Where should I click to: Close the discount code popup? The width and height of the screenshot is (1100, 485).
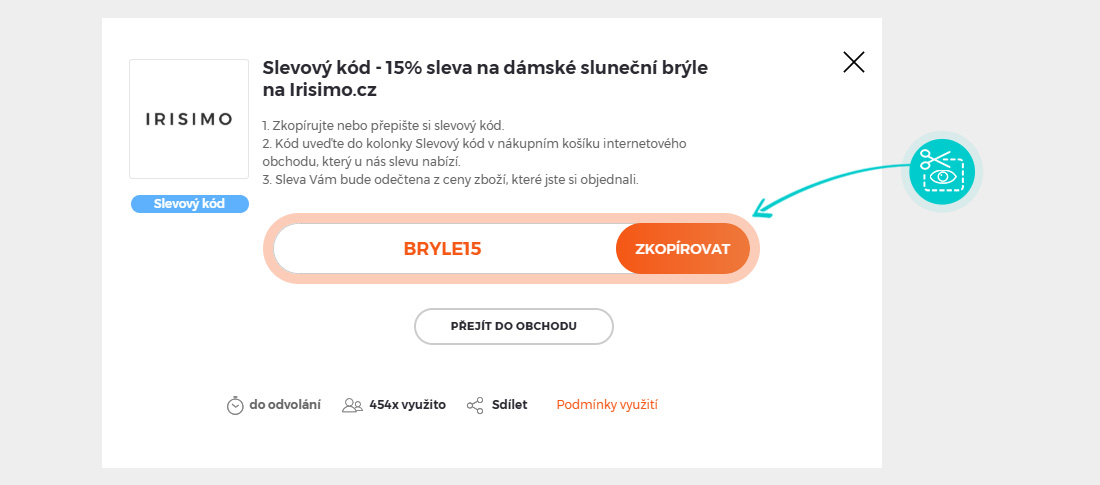853,63
